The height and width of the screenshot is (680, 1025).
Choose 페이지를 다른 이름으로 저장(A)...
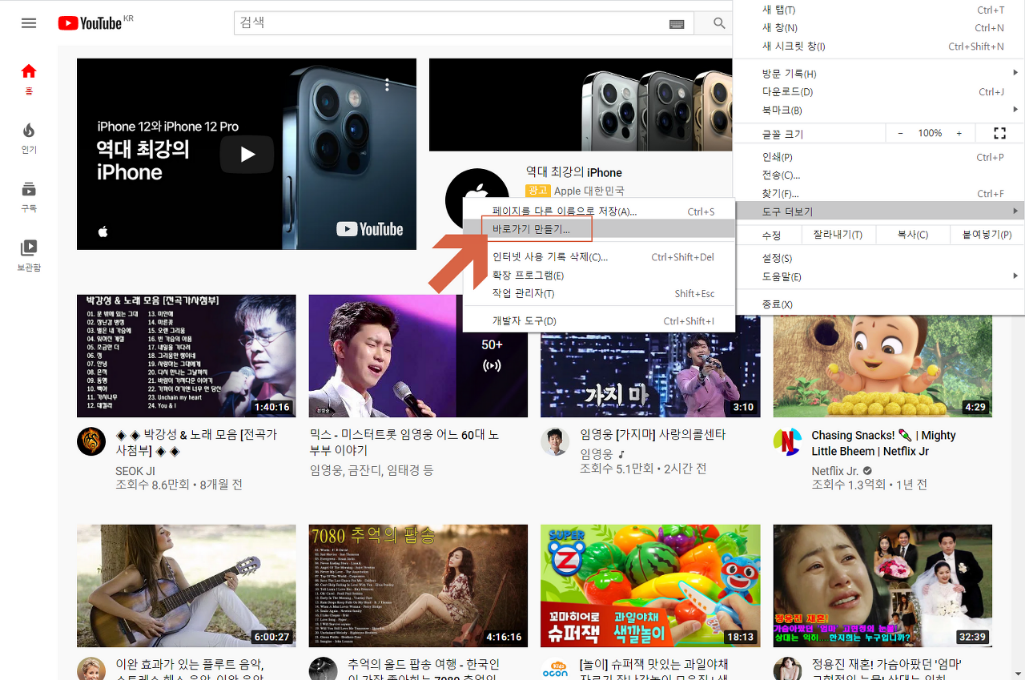coord(599,211)
